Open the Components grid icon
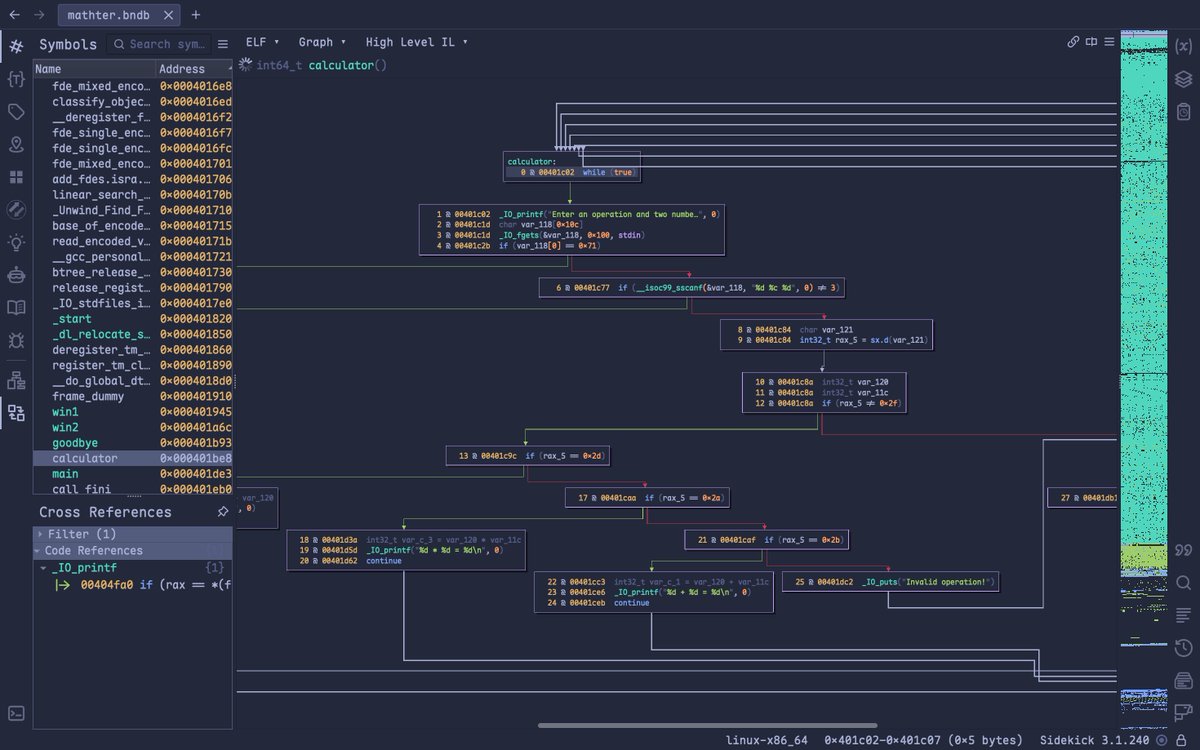This screenshot has height=750, width=1200. pyautogui.click(x=16, y=177)
